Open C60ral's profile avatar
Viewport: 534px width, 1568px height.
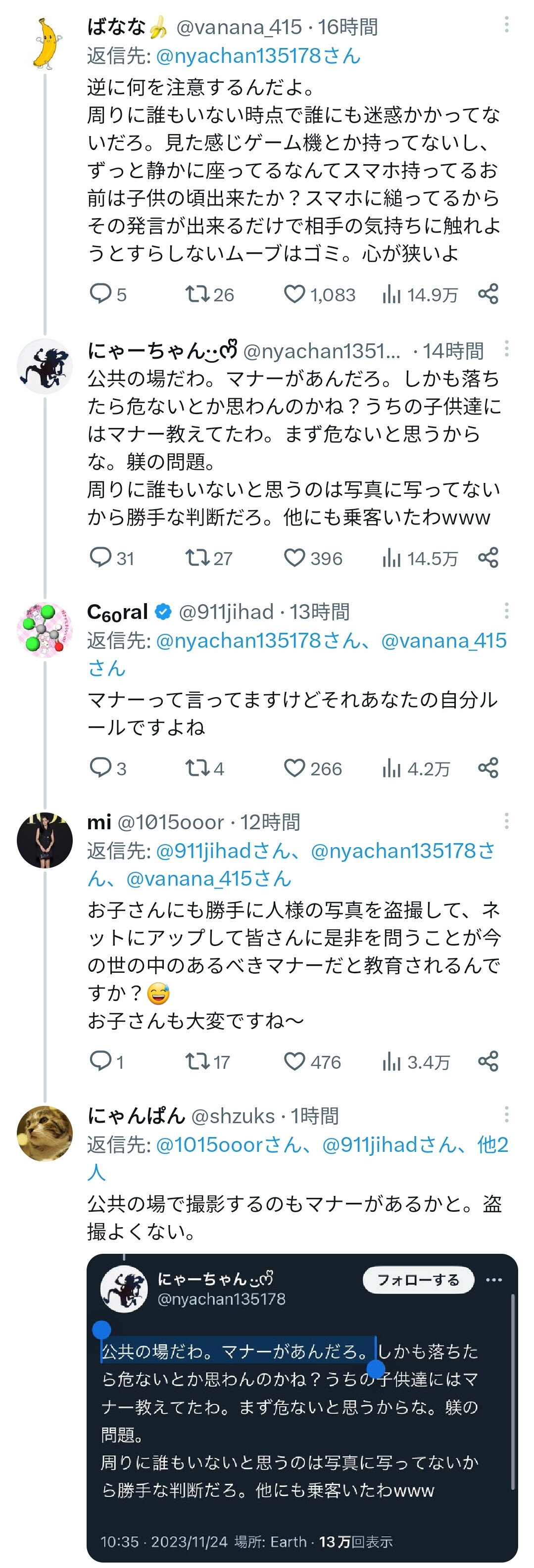[45, 630]
